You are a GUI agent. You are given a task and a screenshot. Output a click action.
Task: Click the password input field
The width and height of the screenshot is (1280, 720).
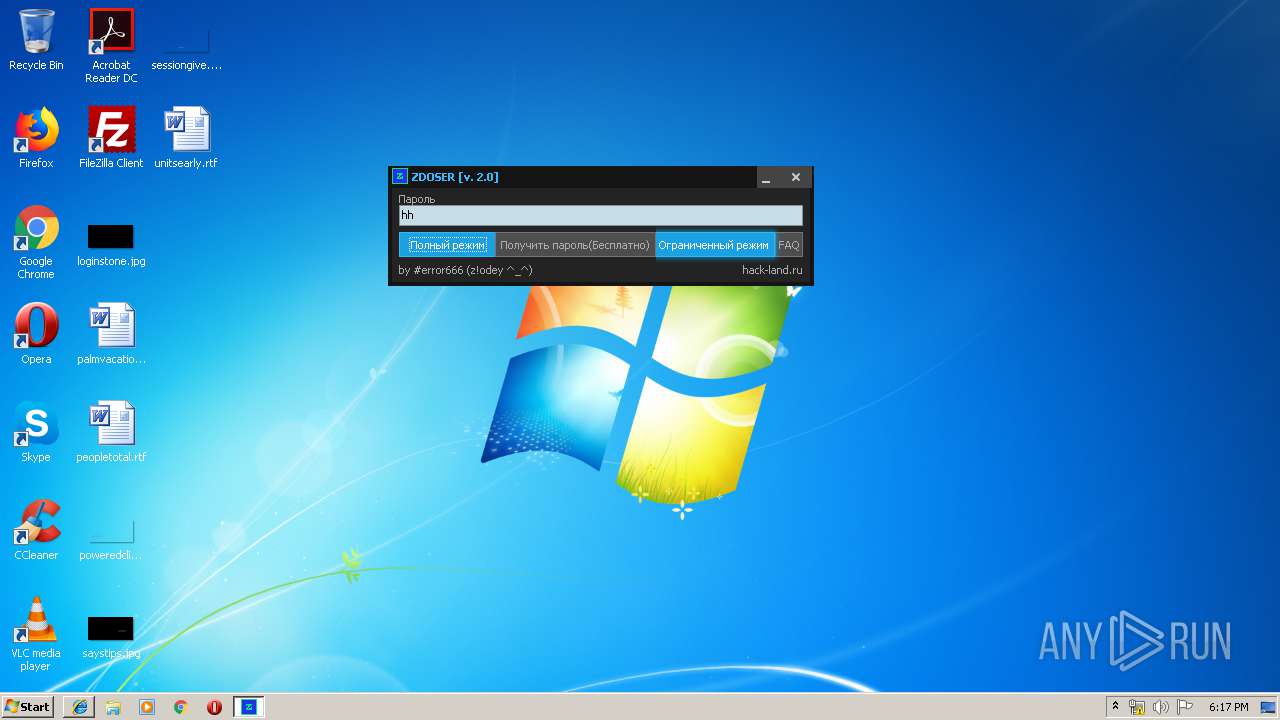point(600,215)
